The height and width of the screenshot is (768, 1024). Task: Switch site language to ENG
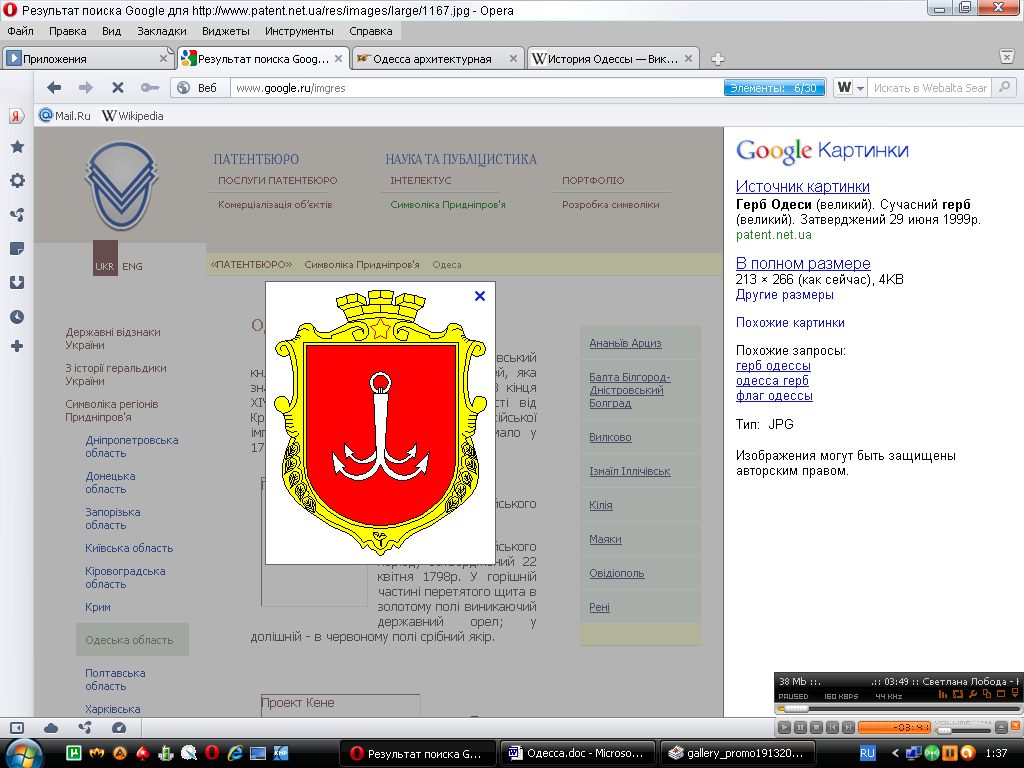(x=132, y=266)
